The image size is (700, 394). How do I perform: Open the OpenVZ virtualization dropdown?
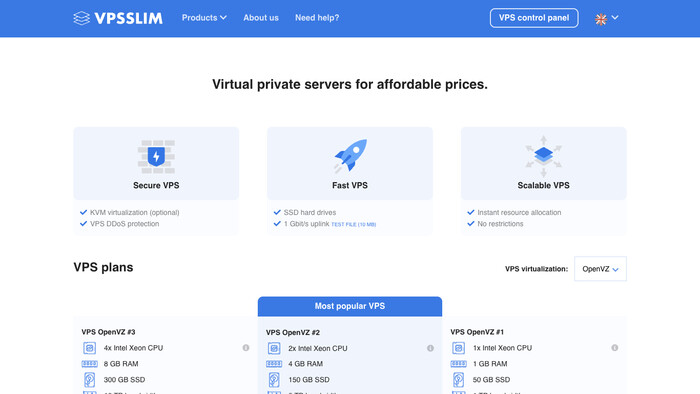tap(600, 269)
